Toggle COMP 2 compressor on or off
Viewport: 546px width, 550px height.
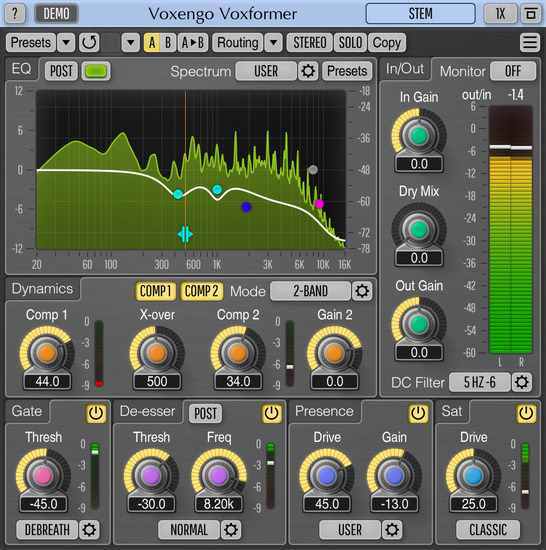tap(201, 291)
